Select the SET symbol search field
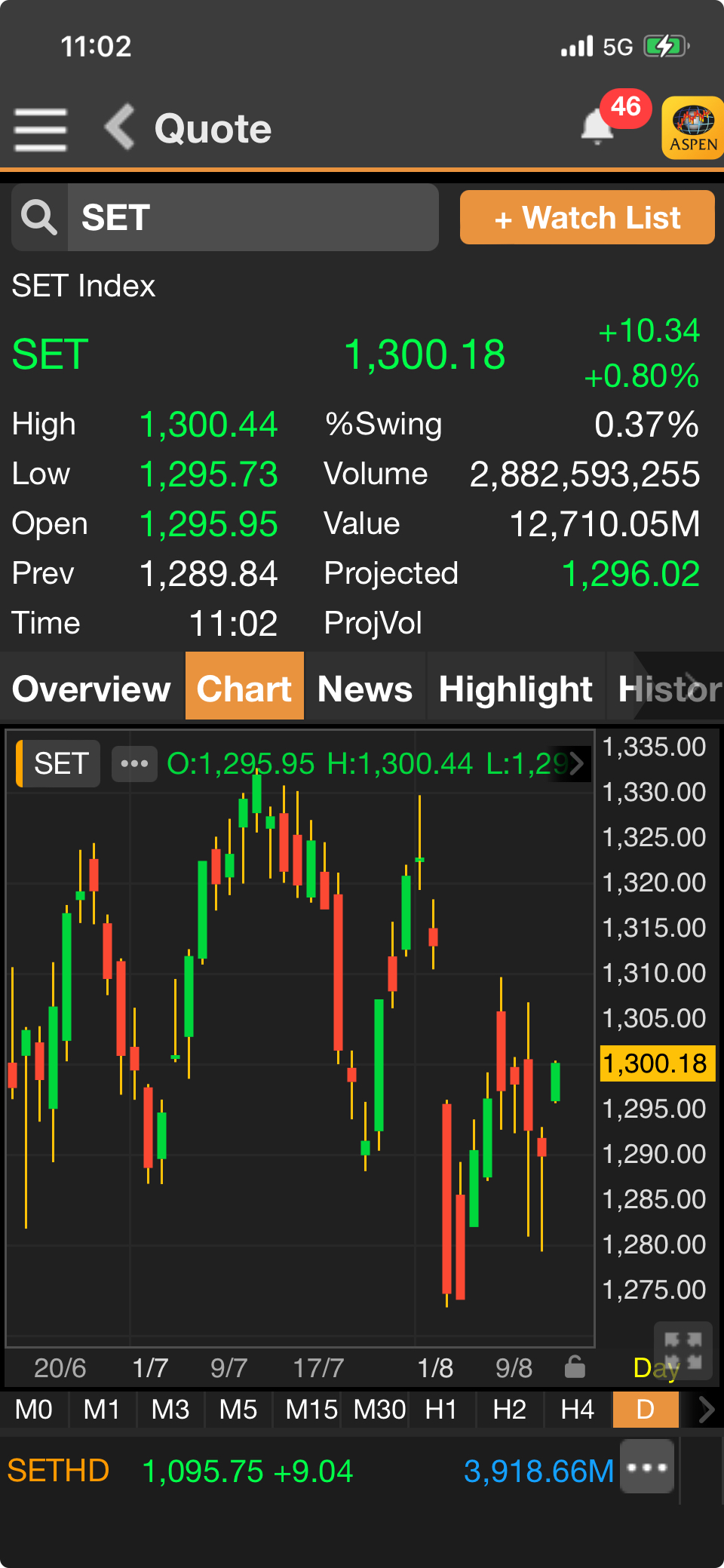724x1568 pixels. tap(253, 217)
